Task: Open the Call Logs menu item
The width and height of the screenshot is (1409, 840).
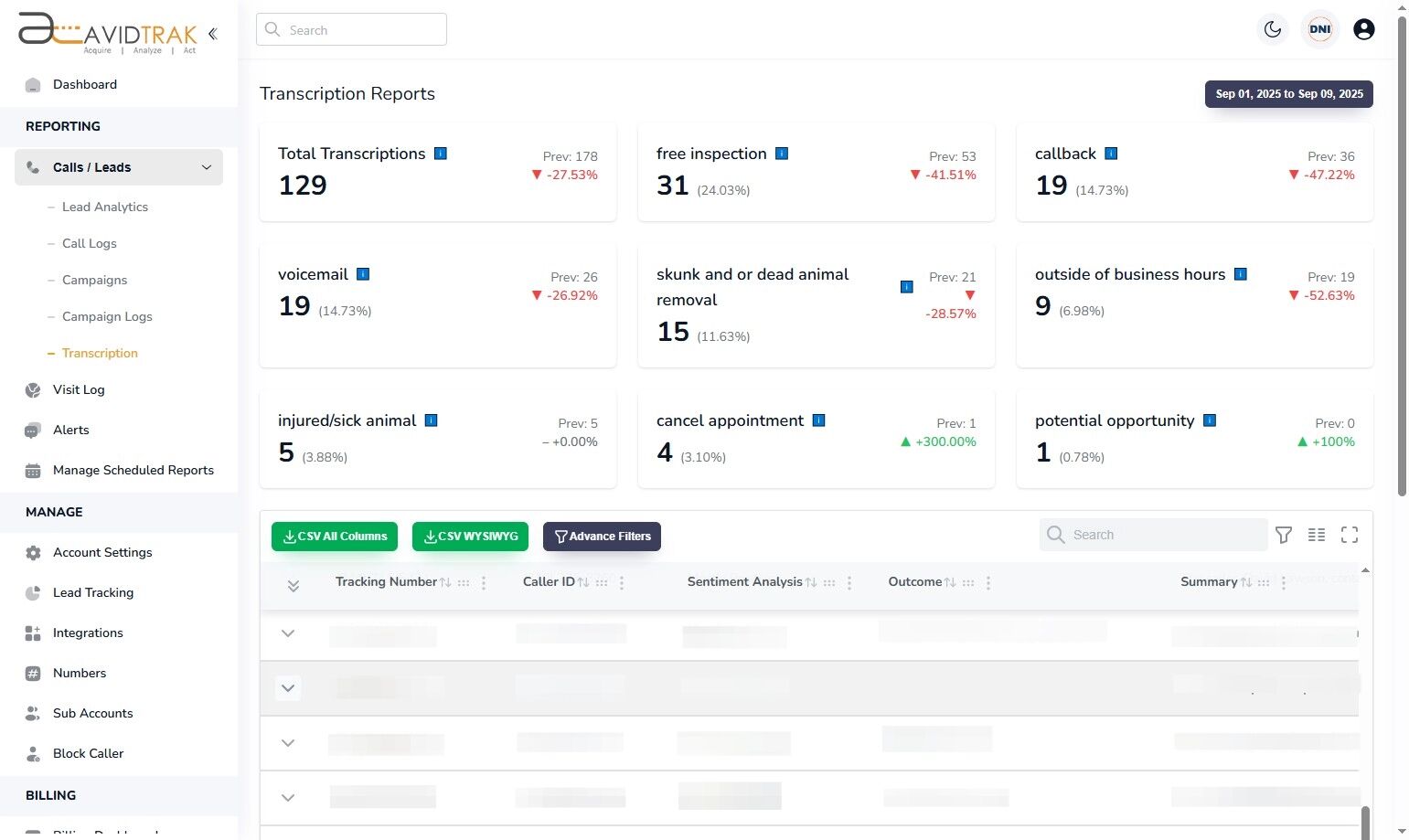Action: click(x=90, y=243)
